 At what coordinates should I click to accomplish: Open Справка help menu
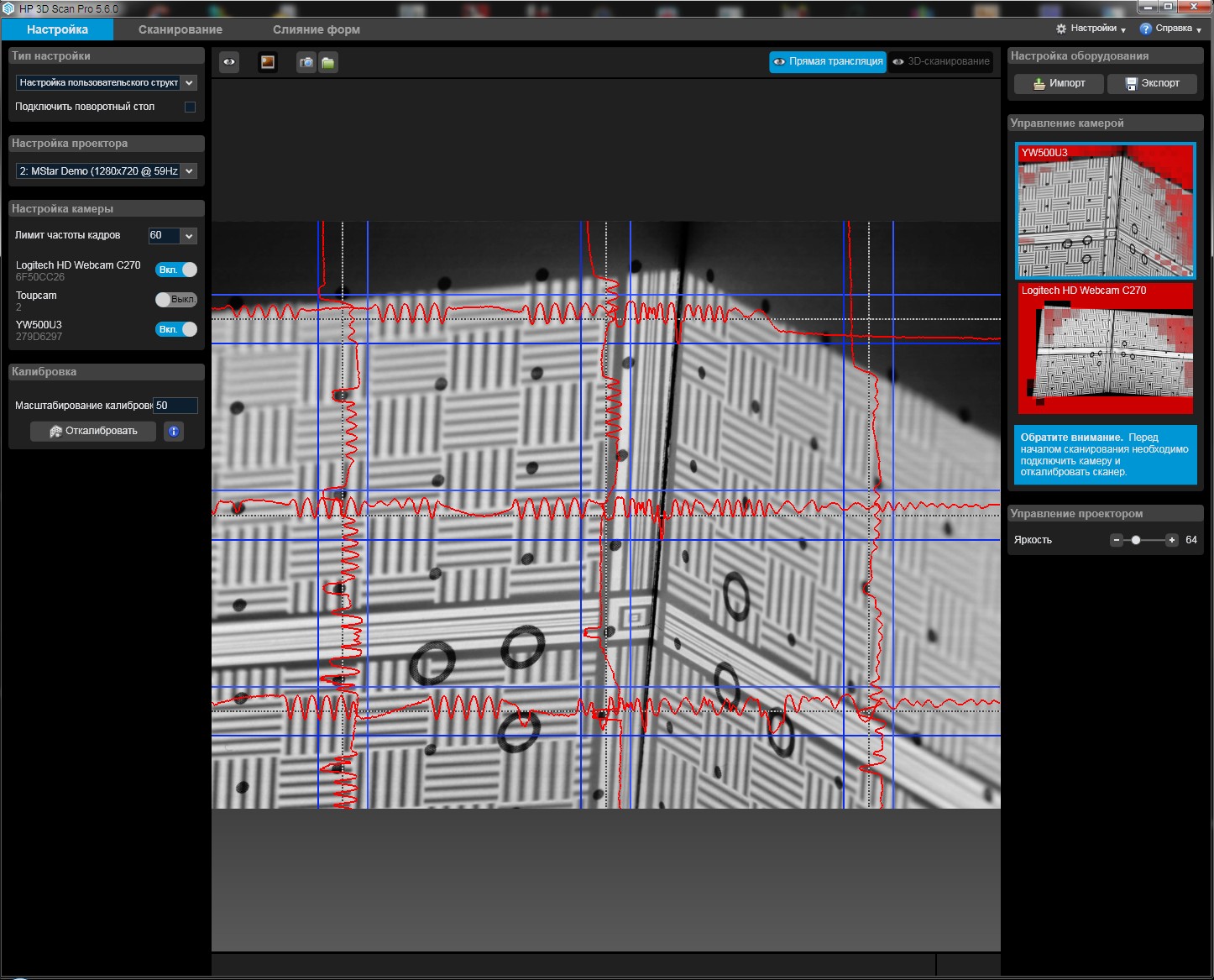pyautogui.click(x=1170, y=29)
